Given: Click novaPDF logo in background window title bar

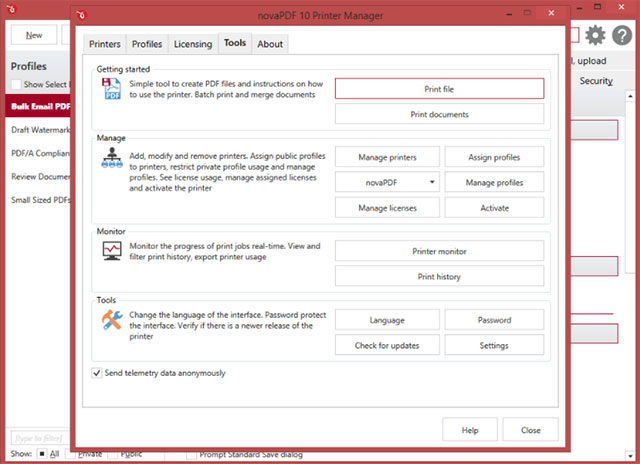Looking at the screenshot, I should [x=11, y=9].
